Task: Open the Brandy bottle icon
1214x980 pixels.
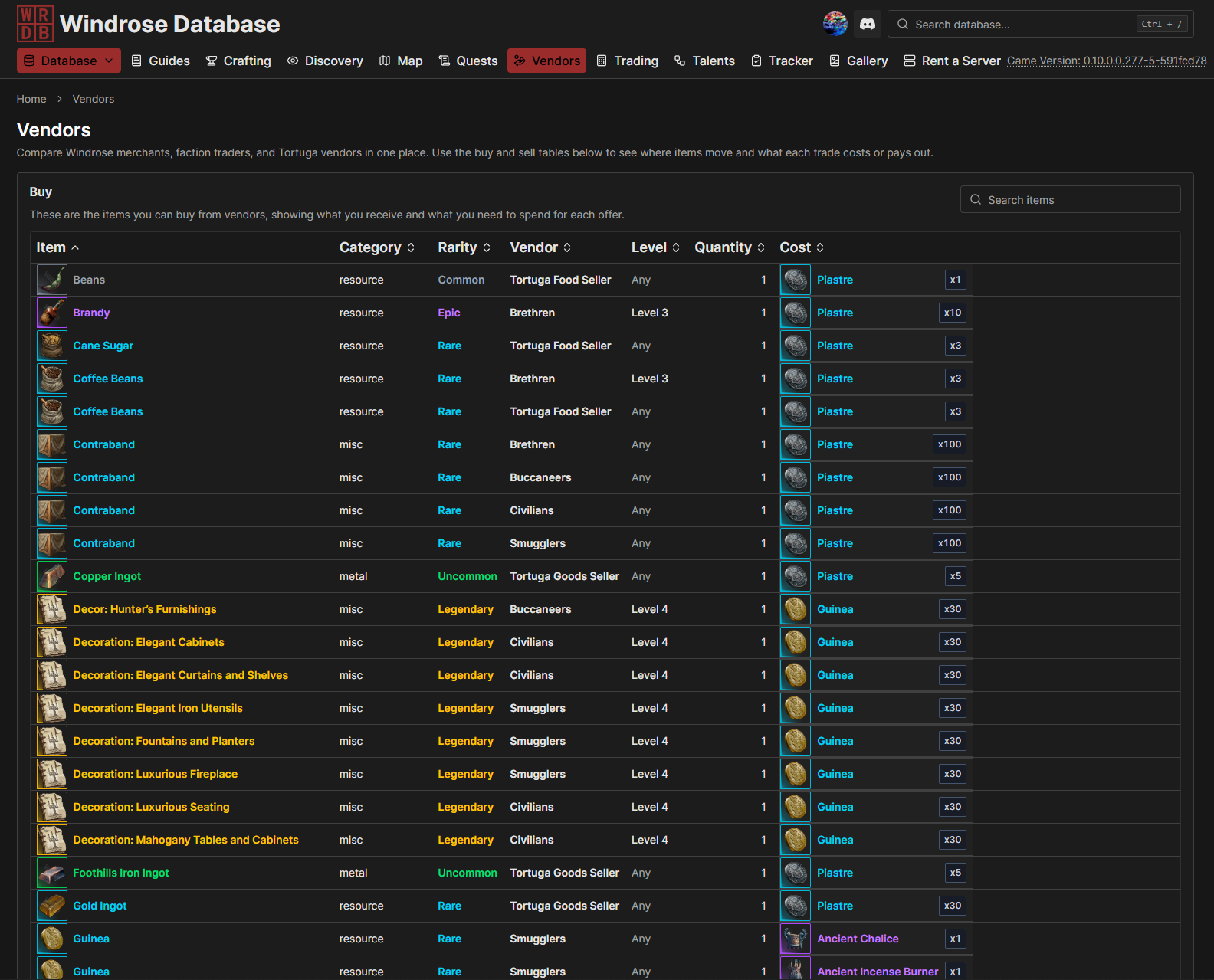Action: 52,313
